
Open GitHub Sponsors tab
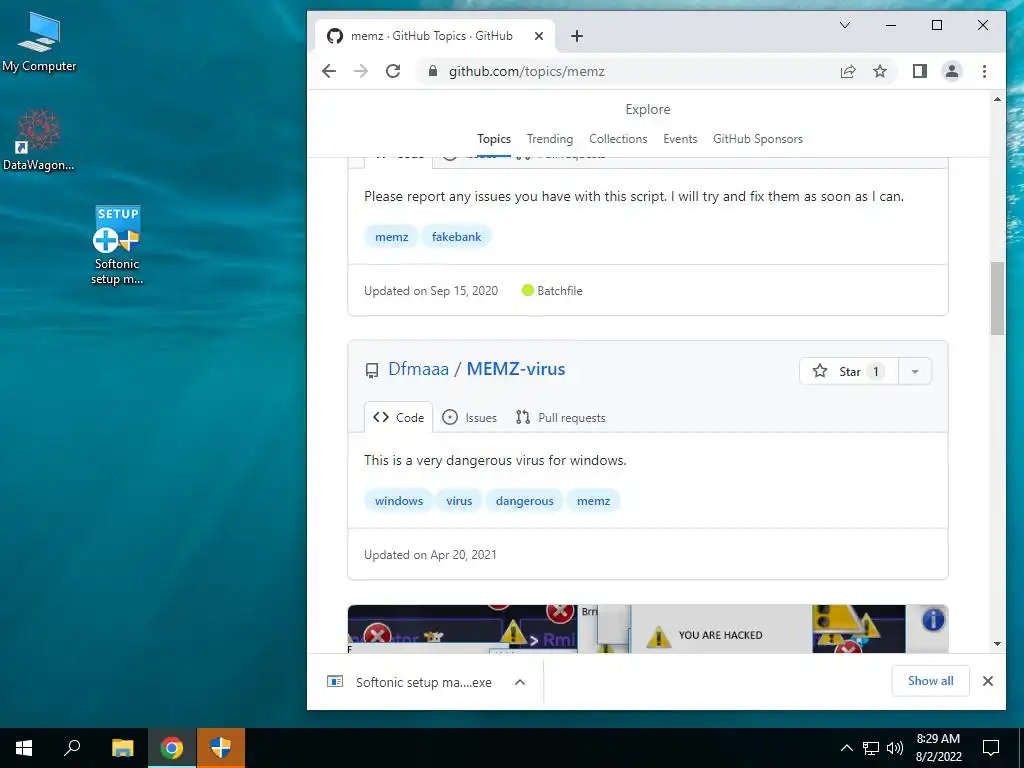click(758, 139)
